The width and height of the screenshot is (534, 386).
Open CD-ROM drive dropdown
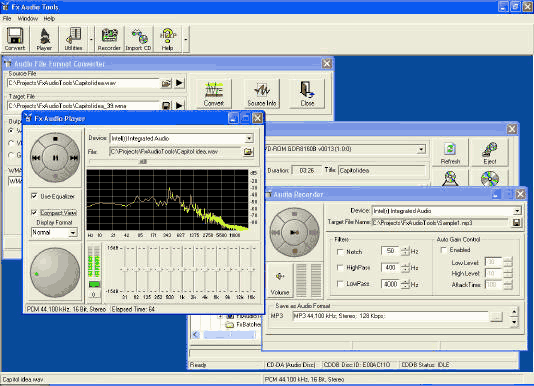pos(421,149)
